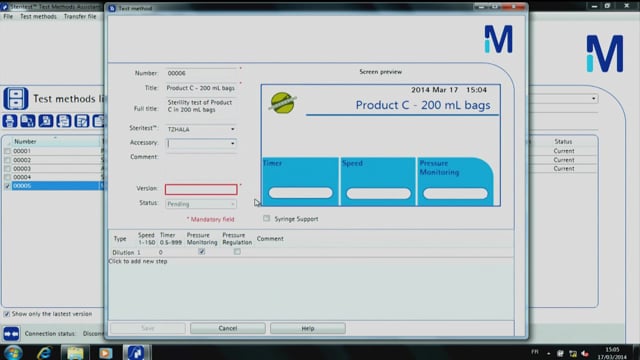Open the Status Pending dropdown
The image size is (640, 360).
coord(232,204)
